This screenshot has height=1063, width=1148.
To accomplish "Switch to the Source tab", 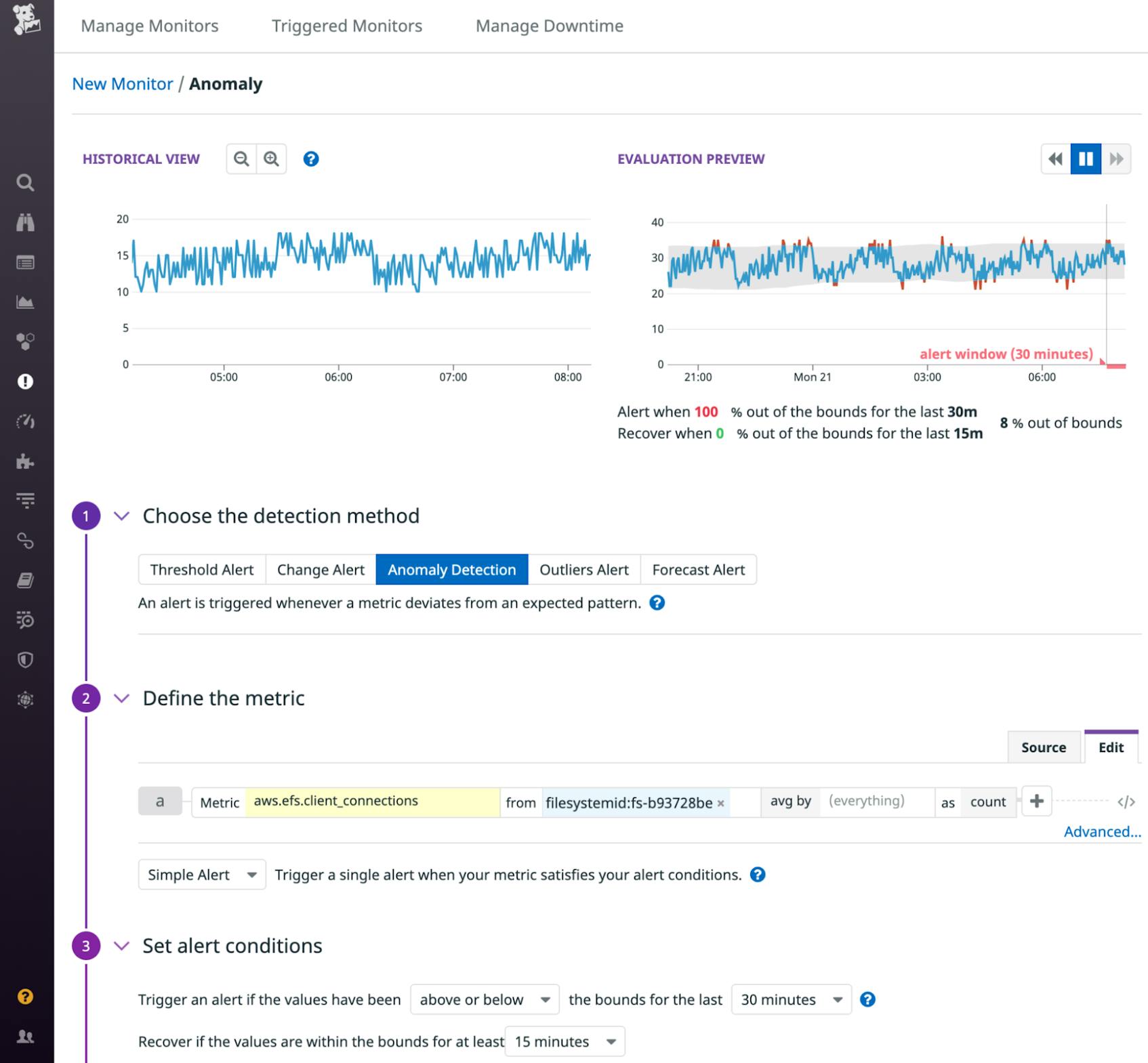I will 1043,747.
